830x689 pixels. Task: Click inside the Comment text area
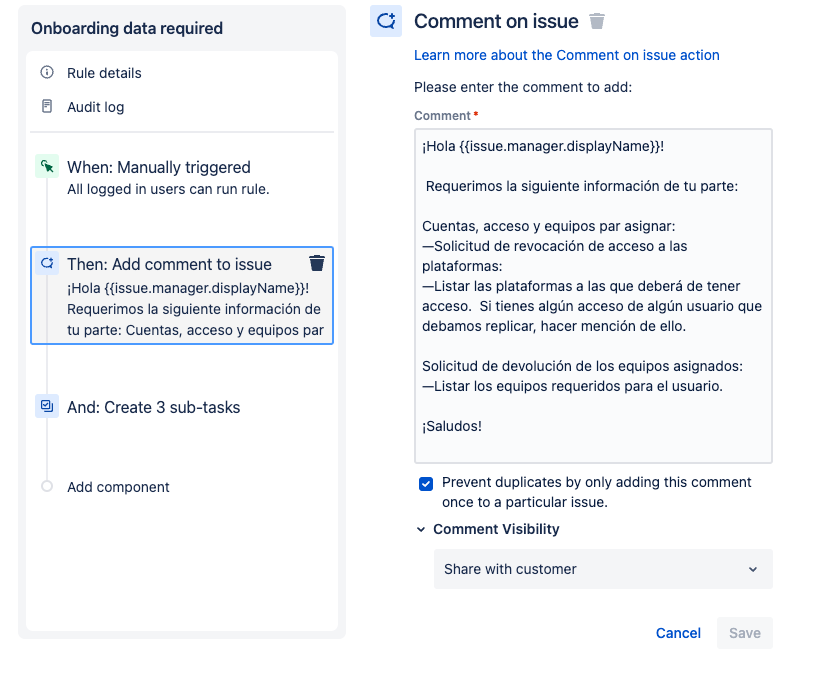tap(593, 296)
